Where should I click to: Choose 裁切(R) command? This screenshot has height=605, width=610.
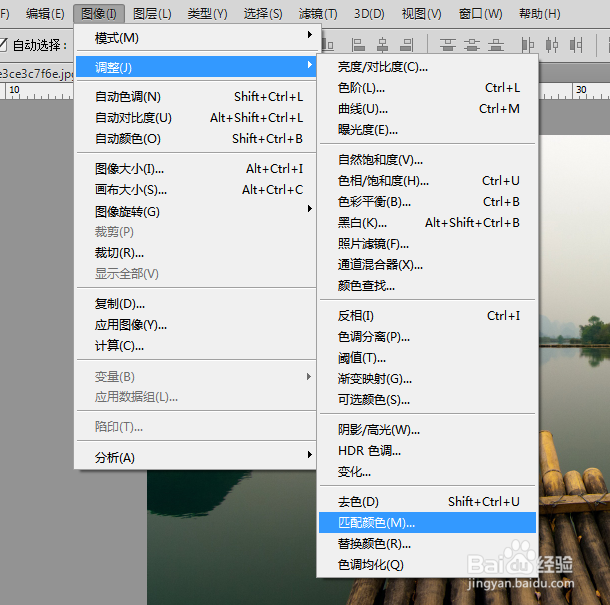[196, 253]
